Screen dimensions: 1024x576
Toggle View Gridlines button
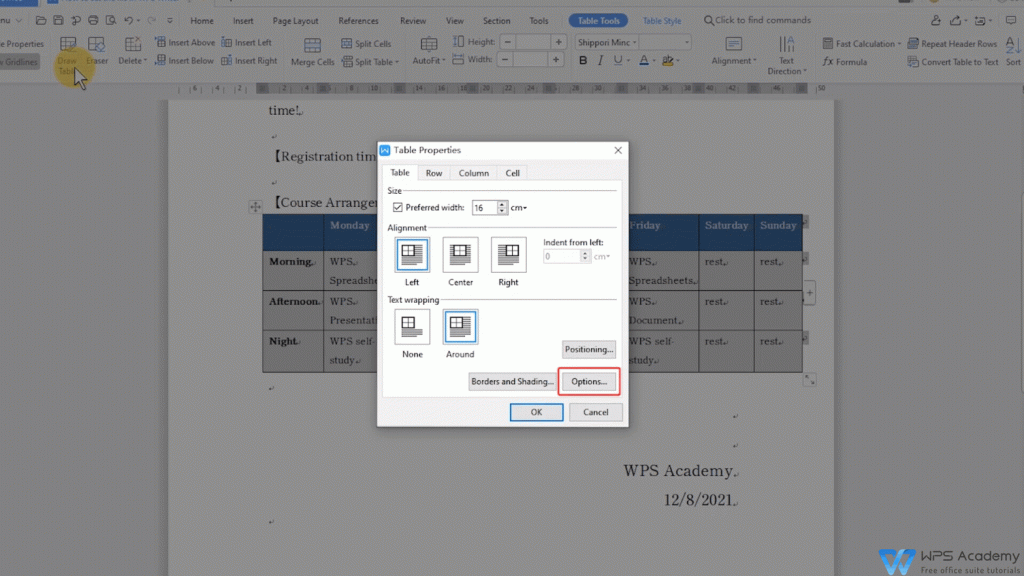[20, 62]
